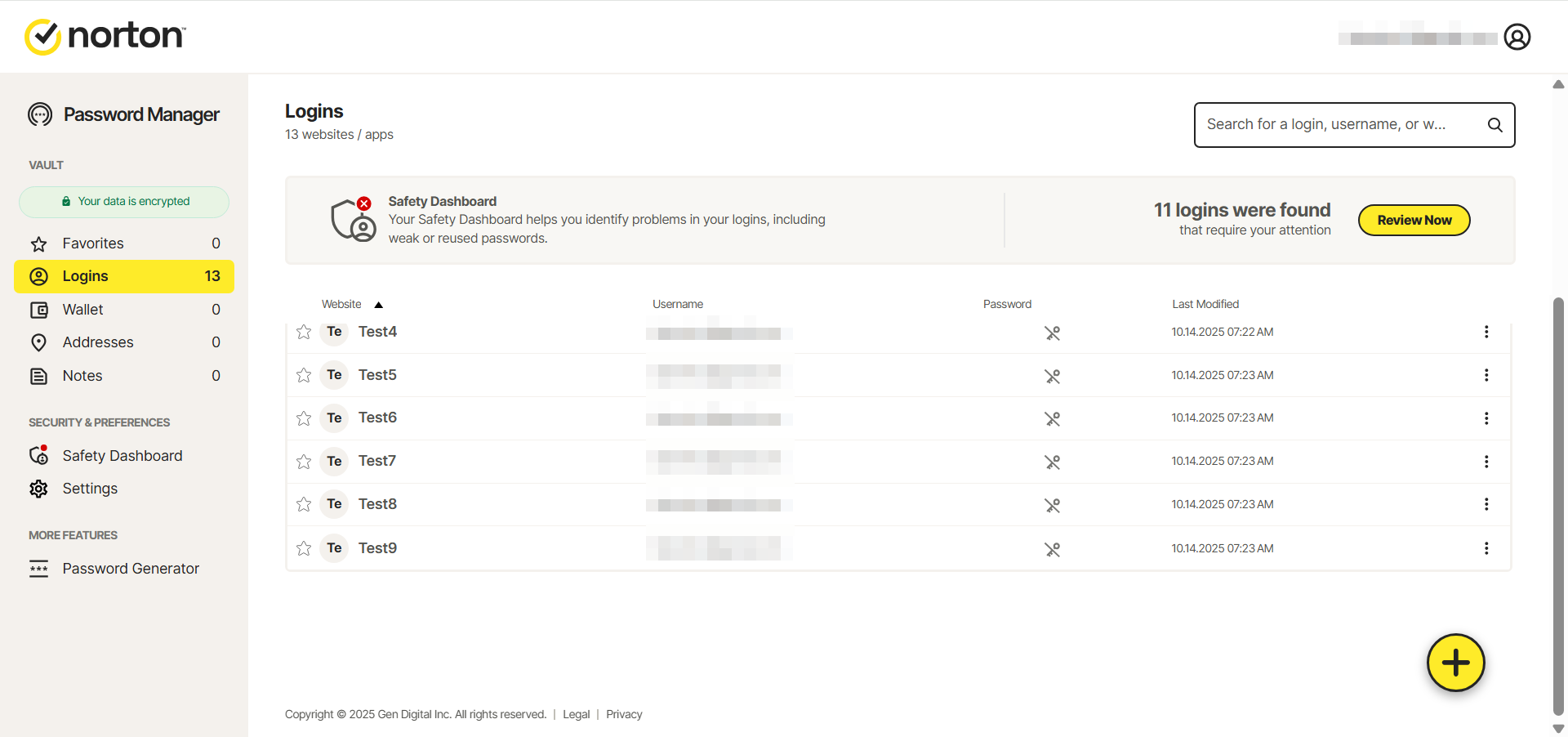Toggle favorite star for Test5
Image resolution: width=1568 pixels, height=737 pixels.
304,375
